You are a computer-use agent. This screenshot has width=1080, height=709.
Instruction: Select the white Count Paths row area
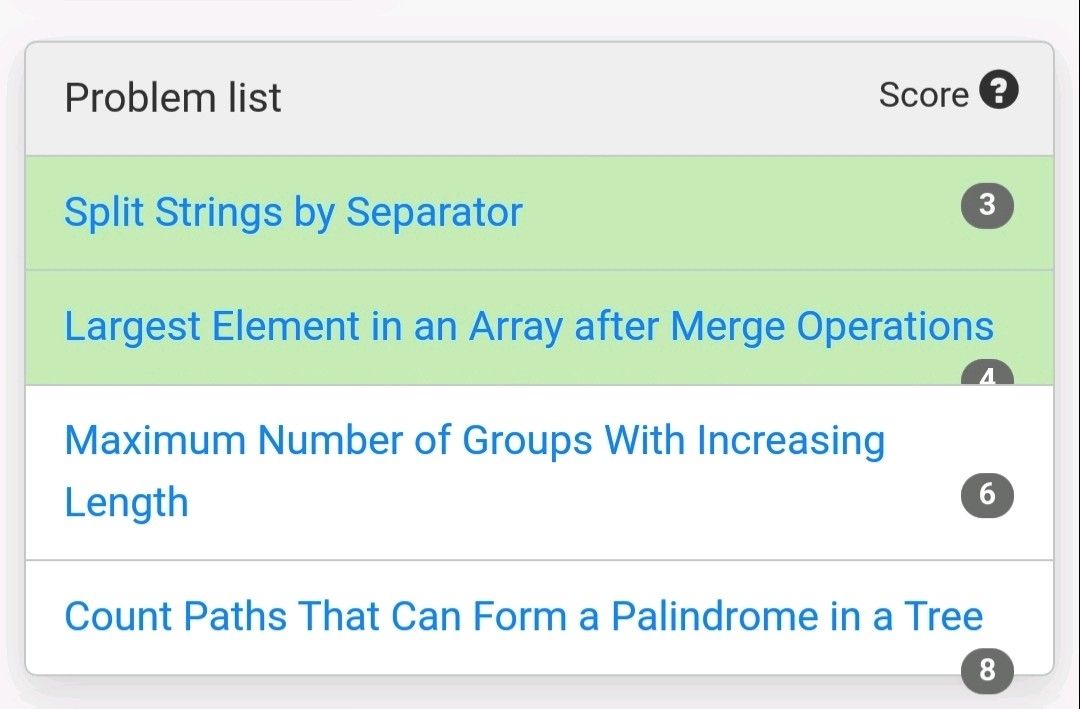tap(500, 655)
